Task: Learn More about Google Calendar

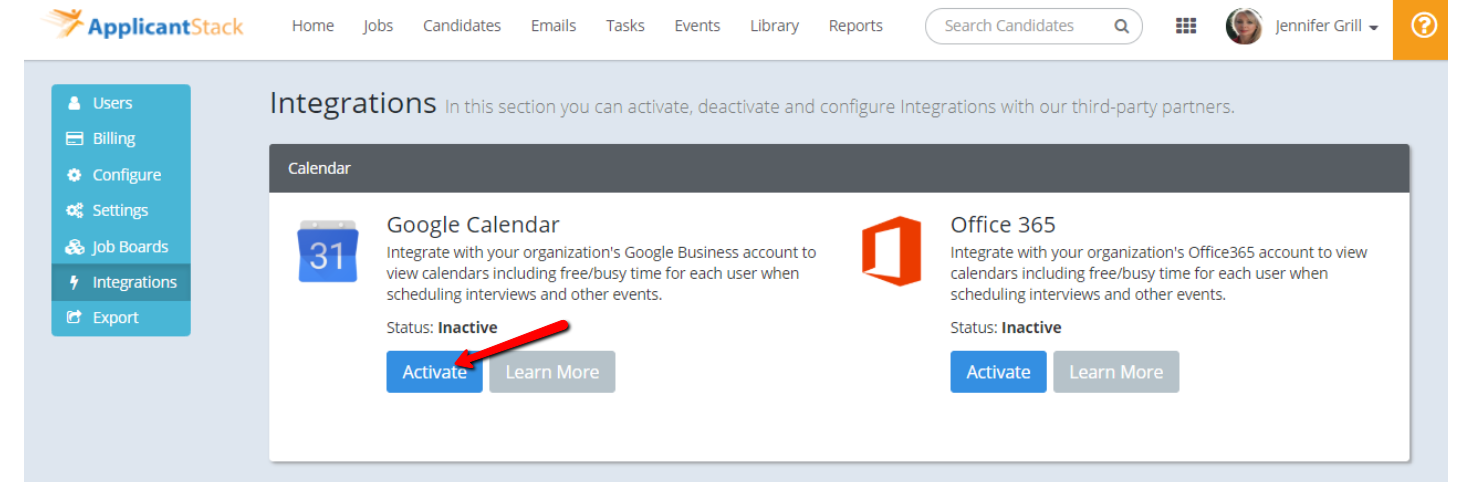Action: tap(552, 372)
